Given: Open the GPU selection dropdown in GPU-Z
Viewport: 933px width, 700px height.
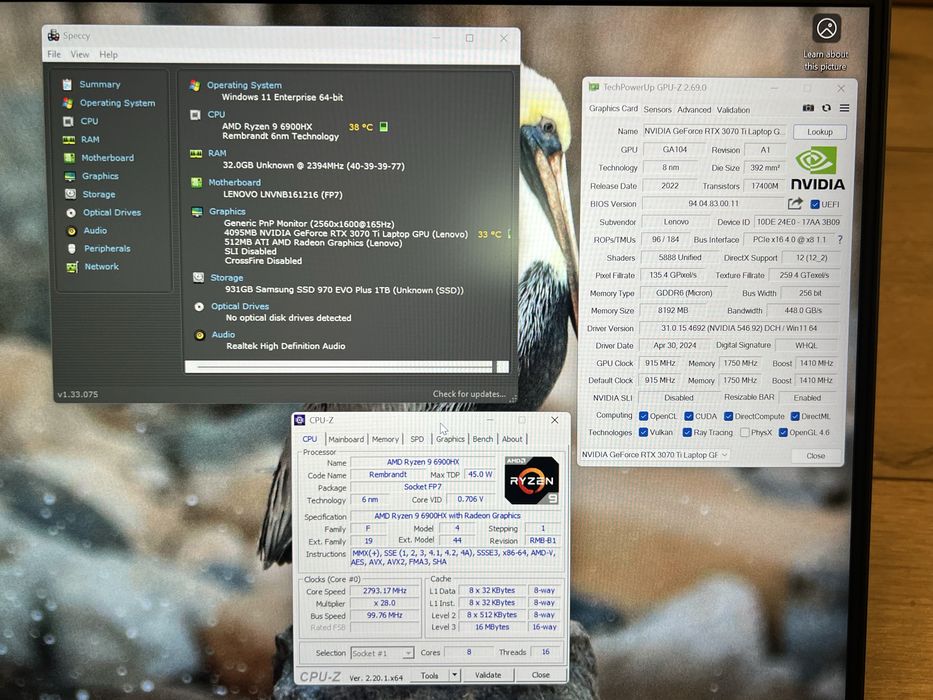Looking at the screenshot, I should [x=655, y=455].
